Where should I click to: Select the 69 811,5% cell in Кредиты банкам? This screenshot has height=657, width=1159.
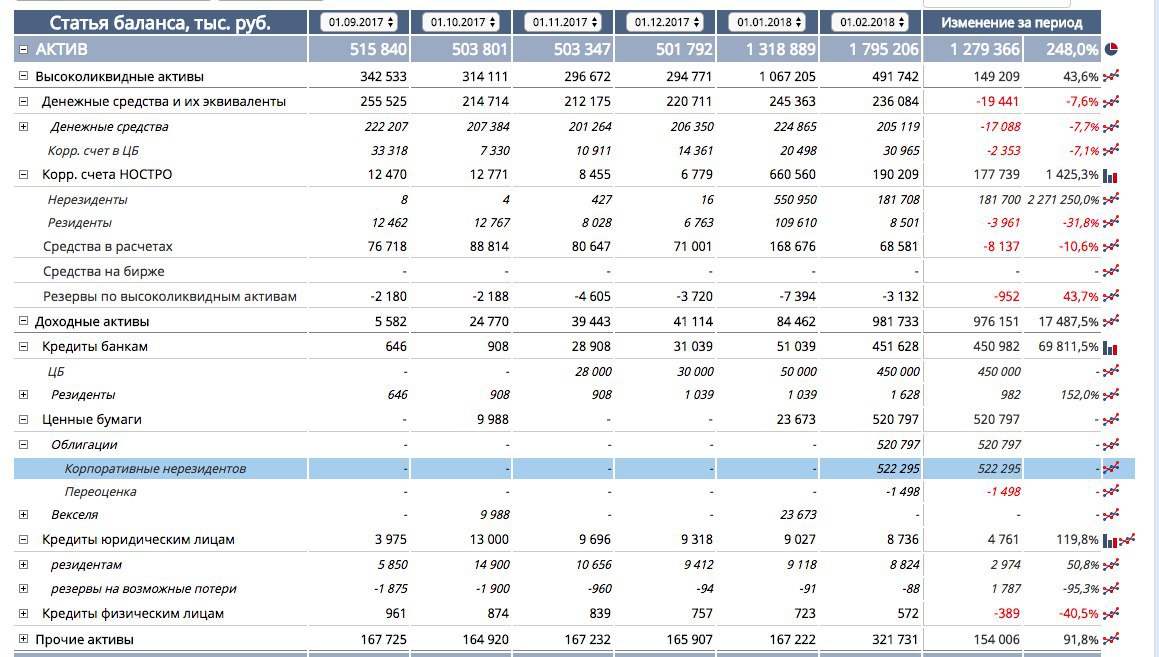1068,347
